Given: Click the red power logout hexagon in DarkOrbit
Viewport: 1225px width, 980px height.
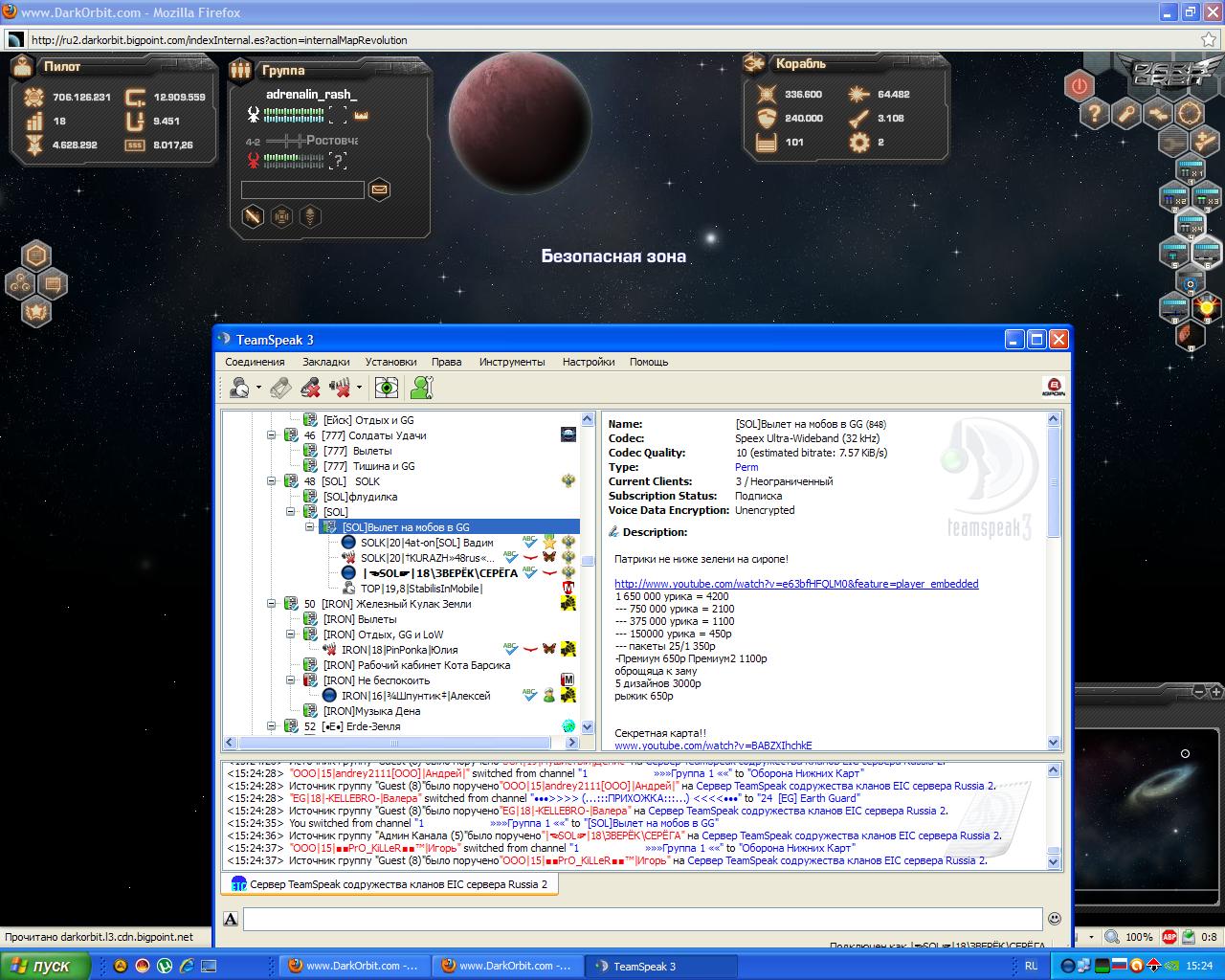Looking at the screenshot, I should (1080, 85).
